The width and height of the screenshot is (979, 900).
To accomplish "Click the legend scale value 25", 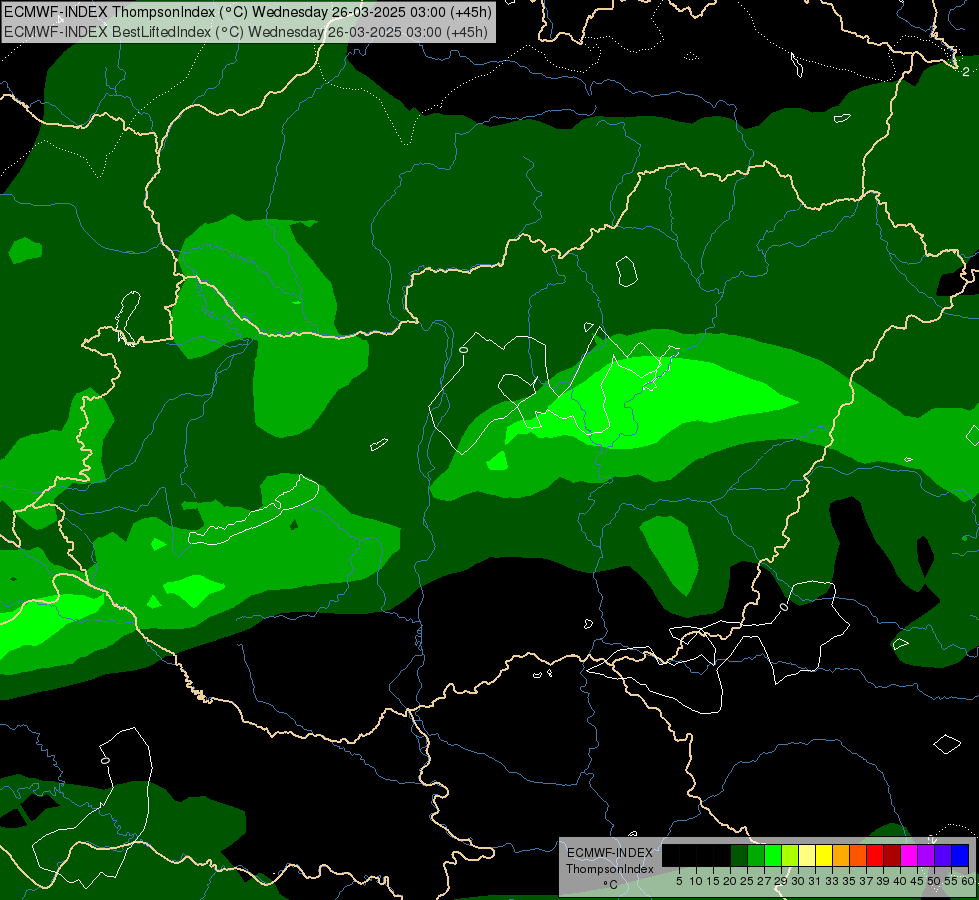I will click(x=747, y=881).
